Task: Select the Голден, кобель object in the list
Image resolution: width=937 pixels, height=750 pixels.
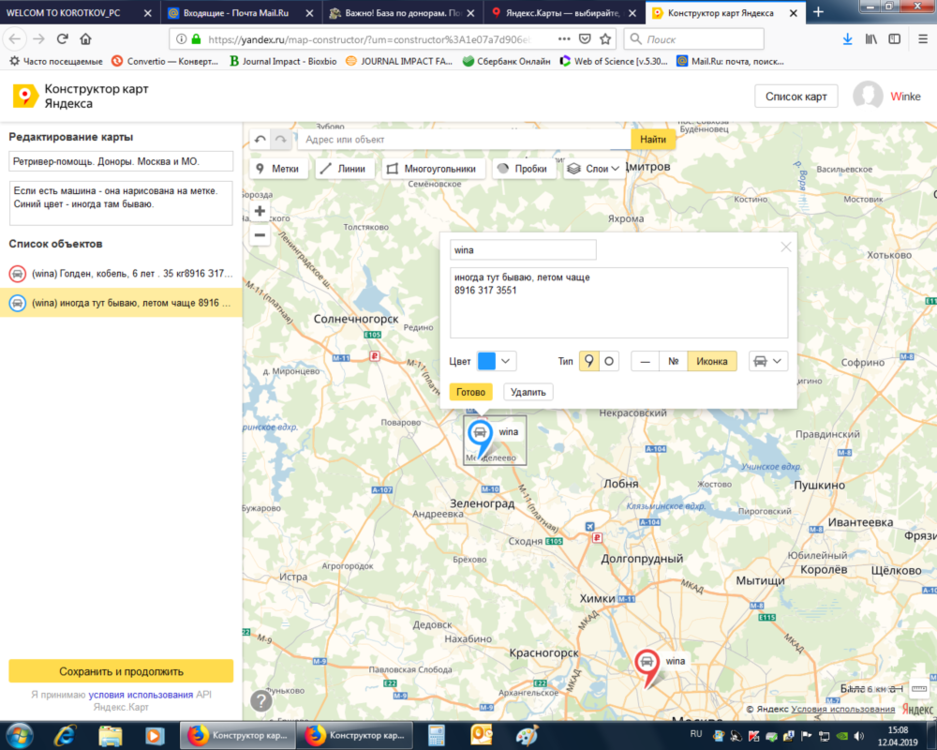Action: click(121, 273)
